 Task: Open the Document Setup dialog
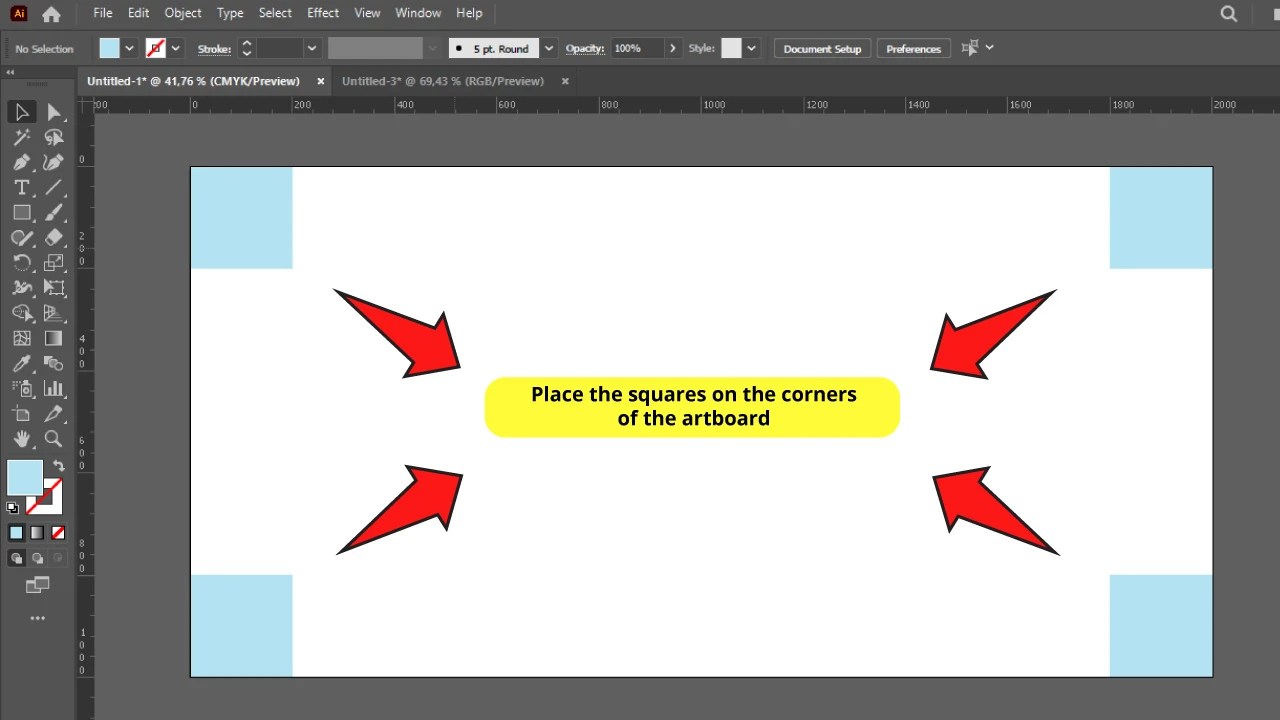click(x=821, y=47)
